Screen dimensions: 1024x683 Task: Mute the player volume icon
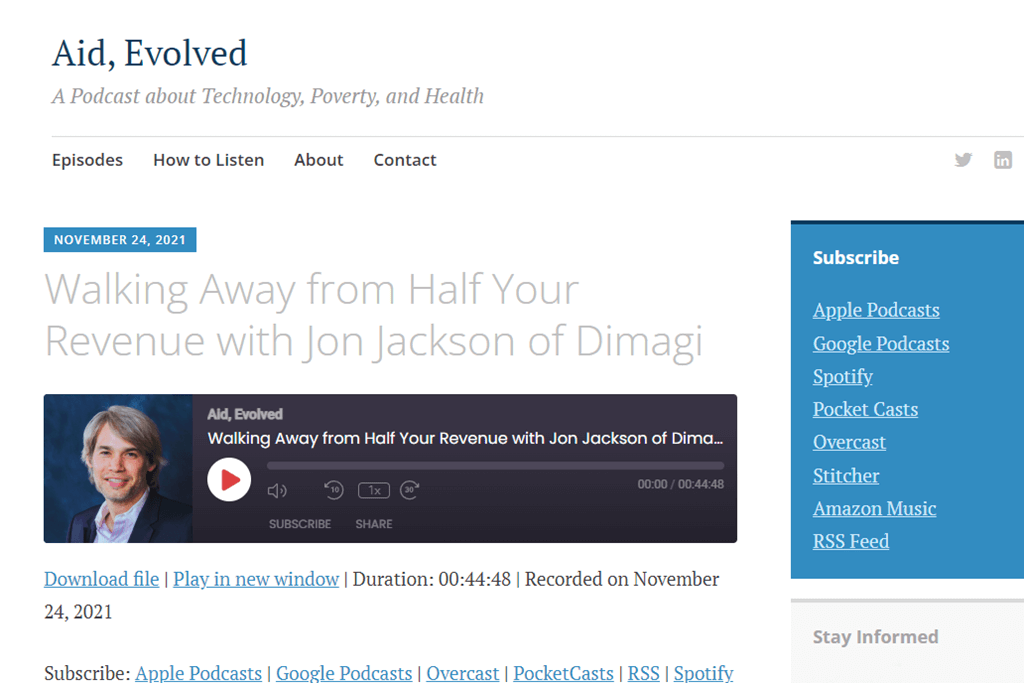tap(277, 490)
